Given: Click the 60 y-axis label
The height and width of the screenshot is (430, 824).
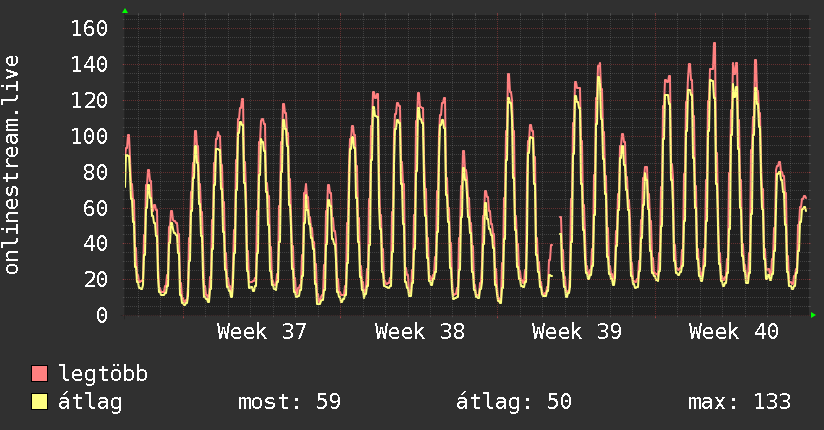Looking at the screenshot, I should coord(96,208).
